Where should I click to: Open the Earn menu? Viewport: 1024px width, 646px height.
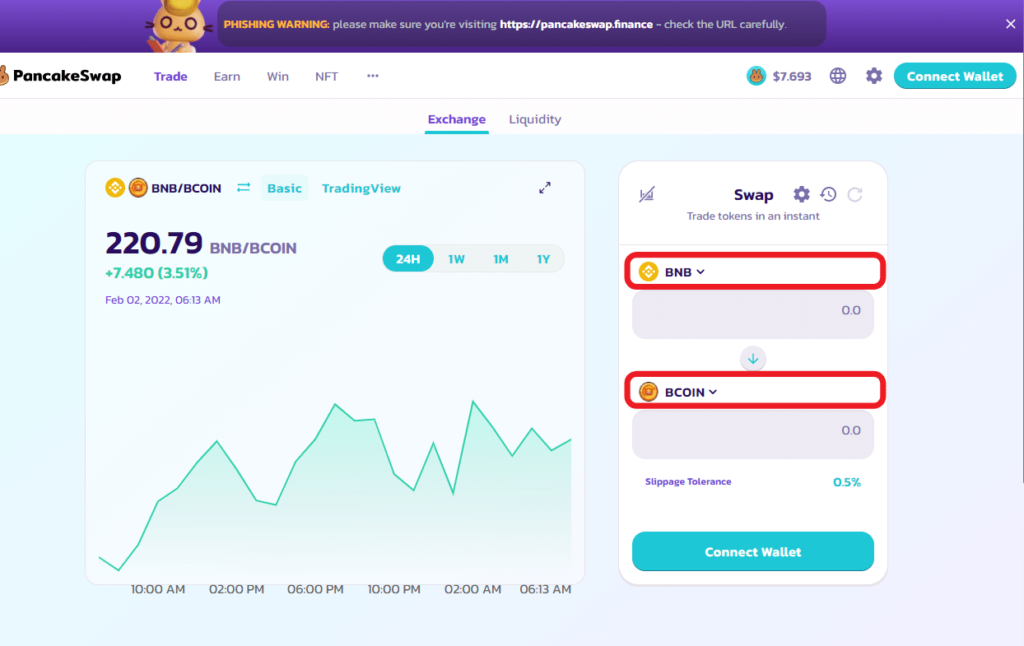point(227,76)
